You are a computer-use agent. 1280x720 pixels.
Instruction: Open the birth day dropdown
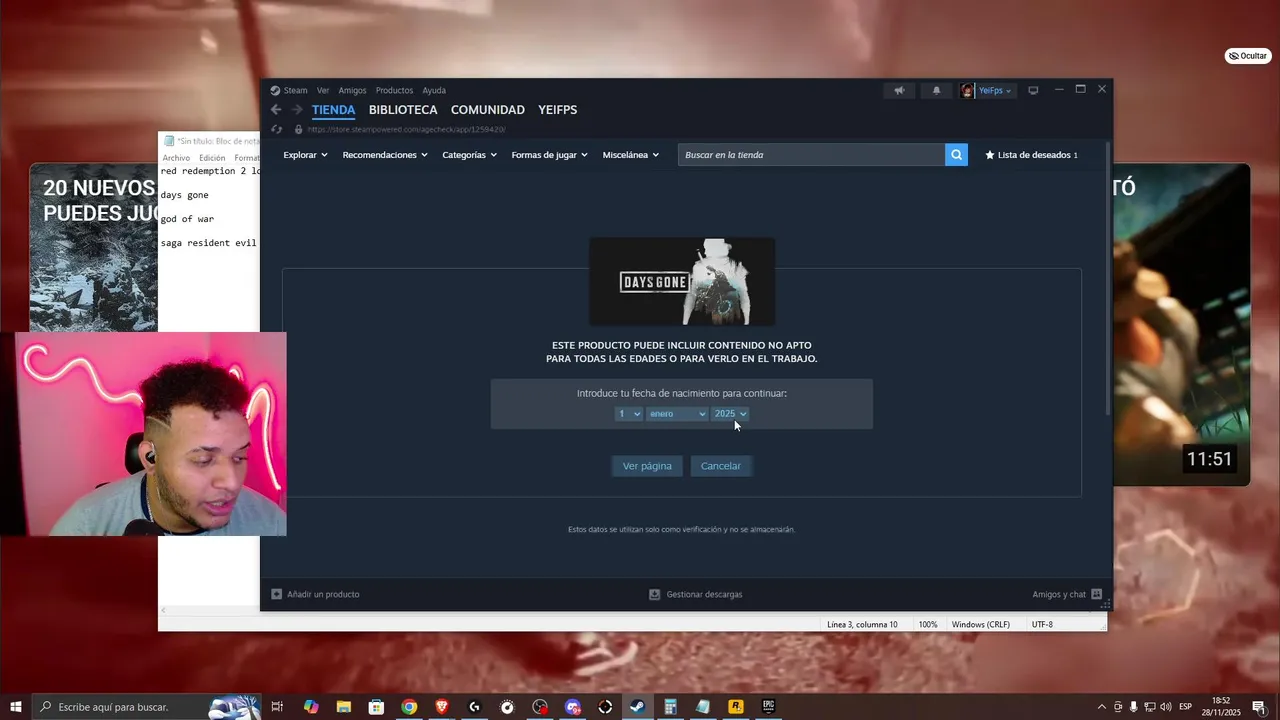coord(629,414)
